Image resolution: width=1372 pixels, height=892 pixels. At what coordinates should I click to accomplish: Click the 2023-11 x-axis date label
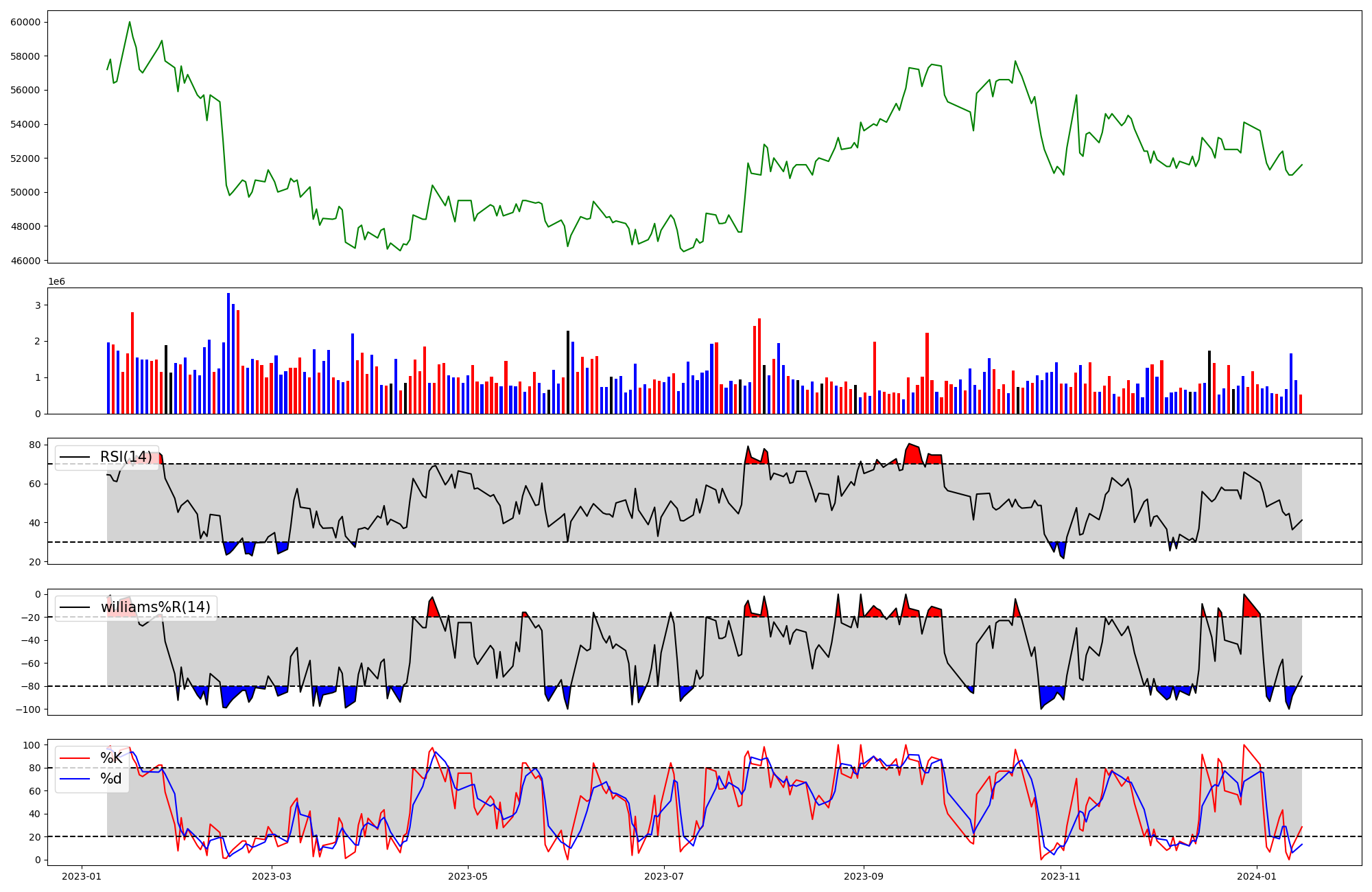pyautogui.click(x=1061, y=876)
